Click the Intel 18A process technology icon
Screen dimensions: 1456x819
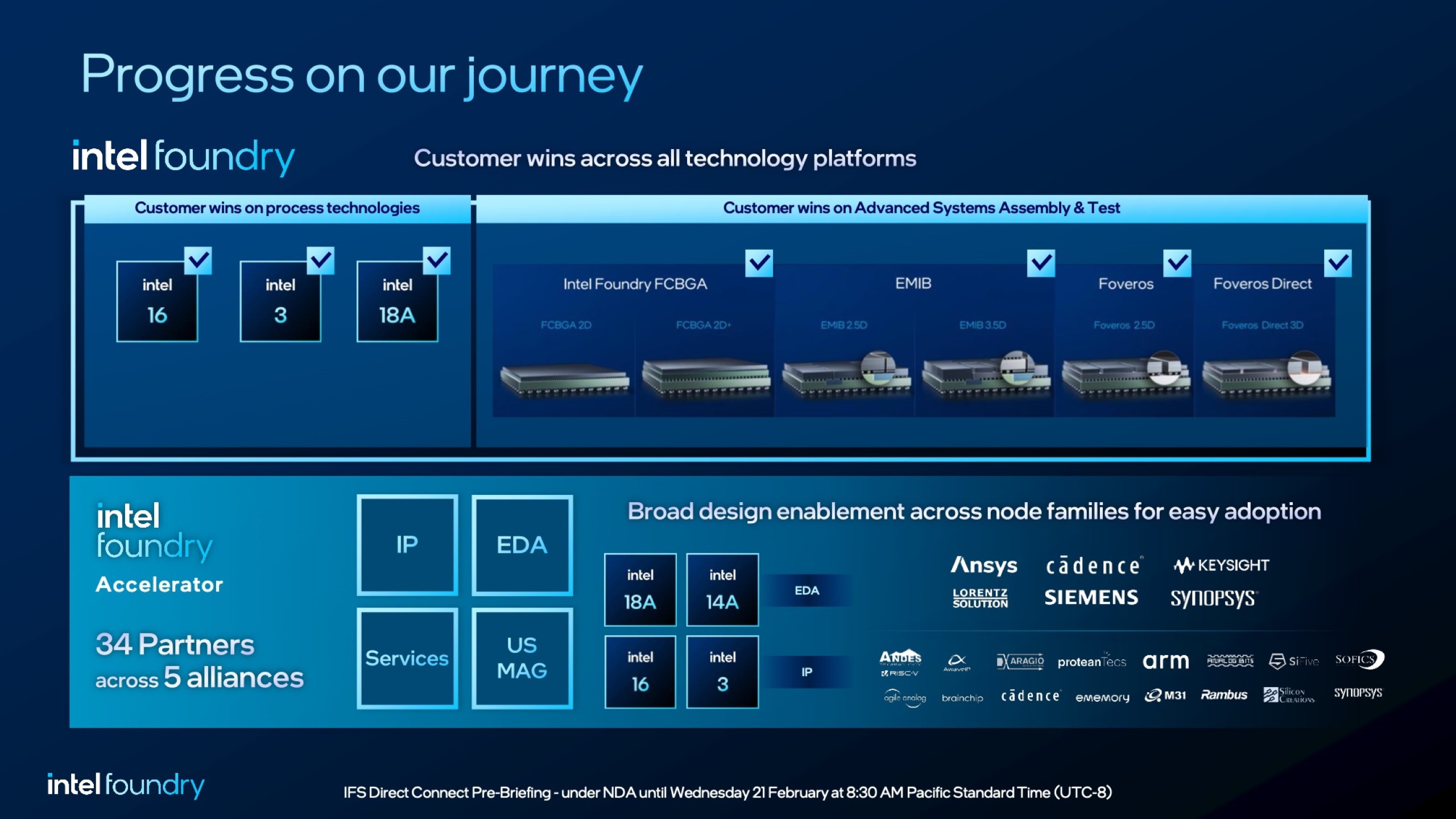click(x=396, y=300)
